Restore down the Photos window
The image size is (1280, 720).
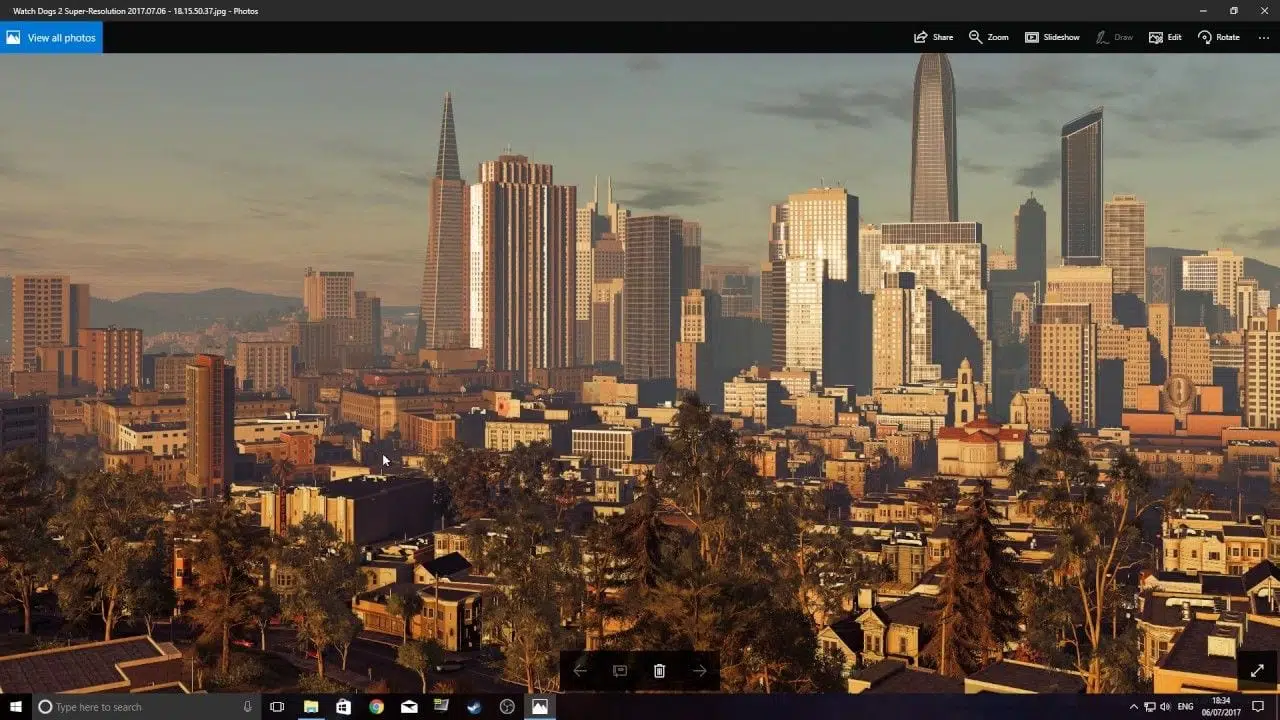tap(1234, 11)
